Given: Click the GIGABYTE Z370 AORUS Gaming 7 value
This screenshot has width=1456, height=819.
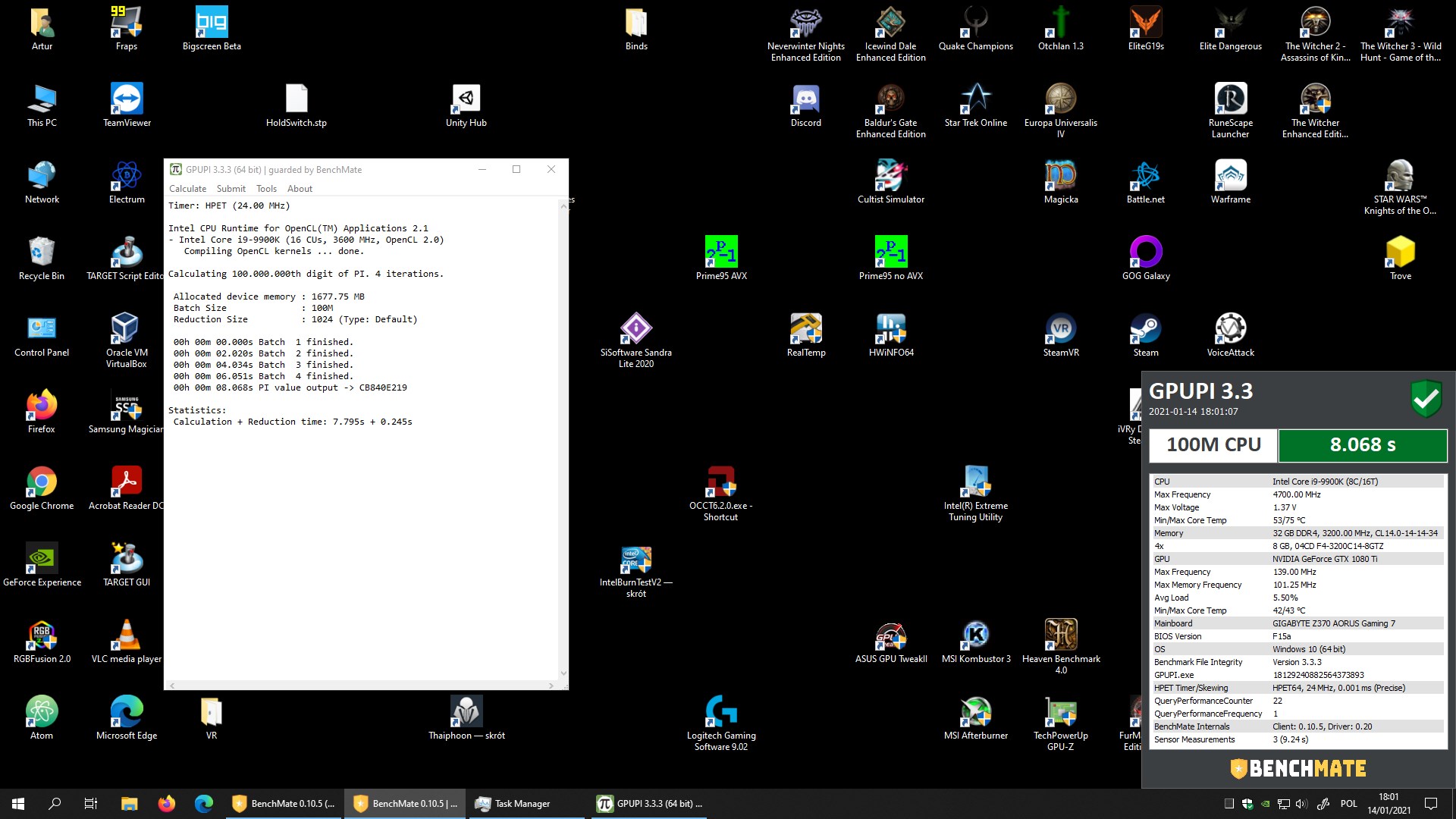Looking at the screenshot, I should point(1333,623).
